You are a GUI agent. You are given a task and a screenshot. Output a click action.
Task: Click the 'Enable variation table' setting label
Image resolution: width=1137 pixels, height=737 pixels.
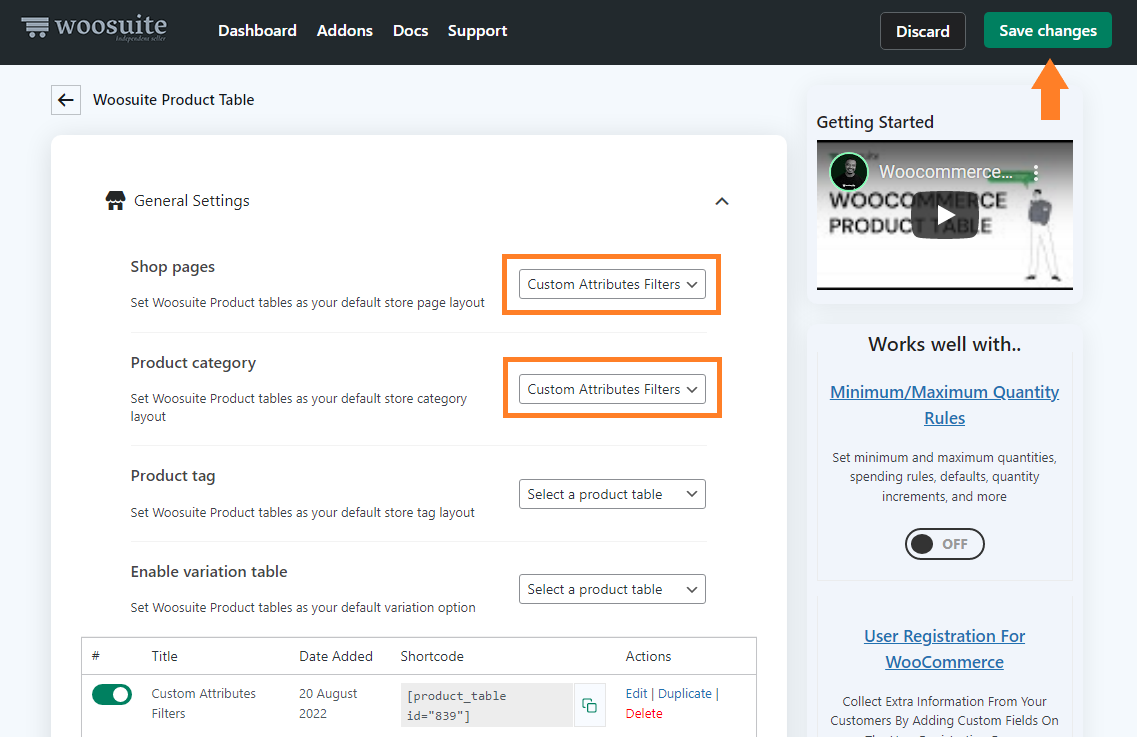click(x=209, y=572)
